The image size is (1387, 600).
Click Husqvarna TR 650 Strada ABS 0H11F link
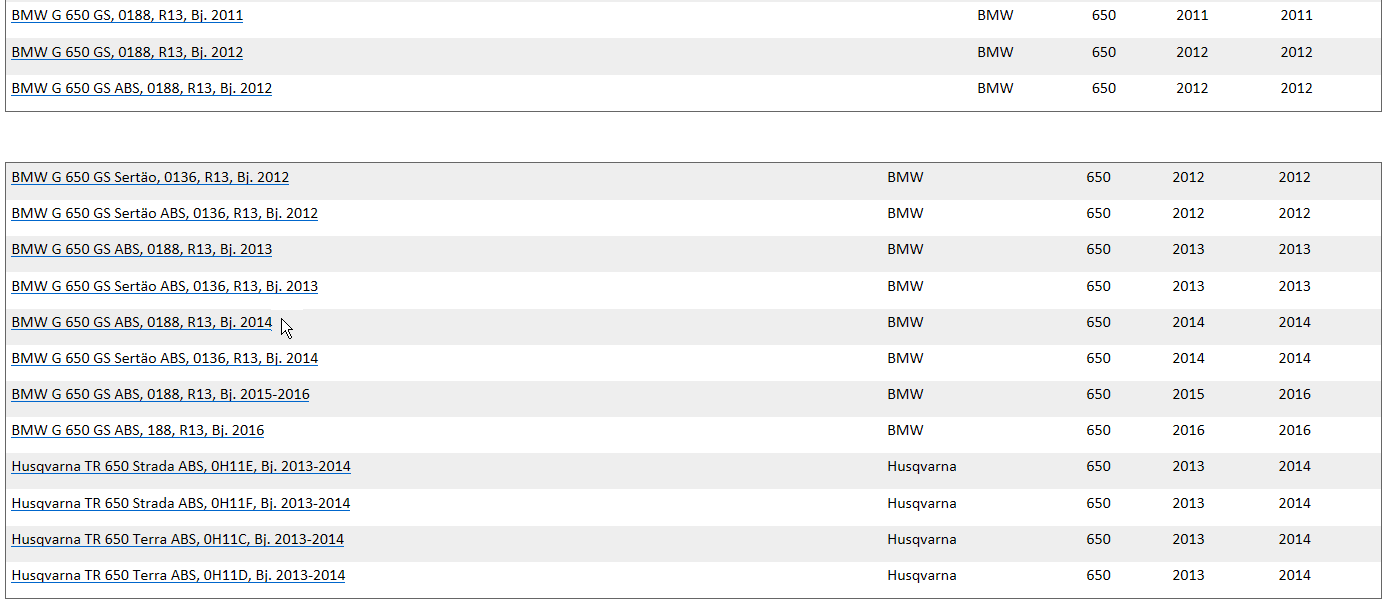[x=180, y=503]
